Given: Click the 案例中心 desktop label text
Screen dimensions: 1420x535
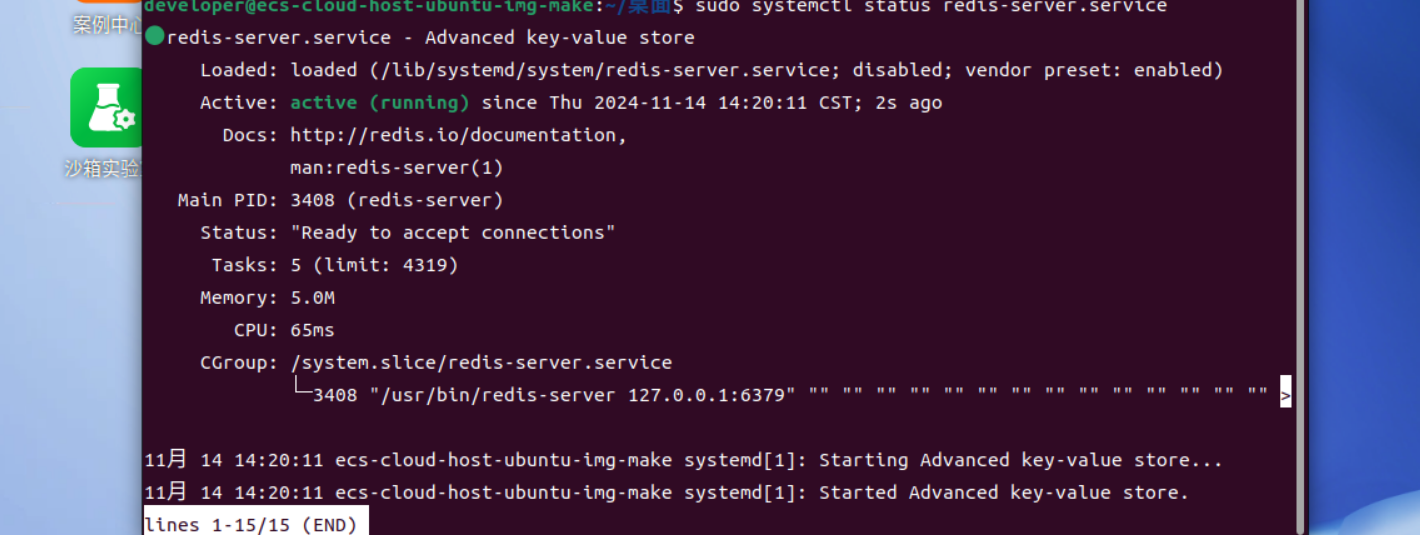Looking at the screenshot, I should click(x=107, y=25).
